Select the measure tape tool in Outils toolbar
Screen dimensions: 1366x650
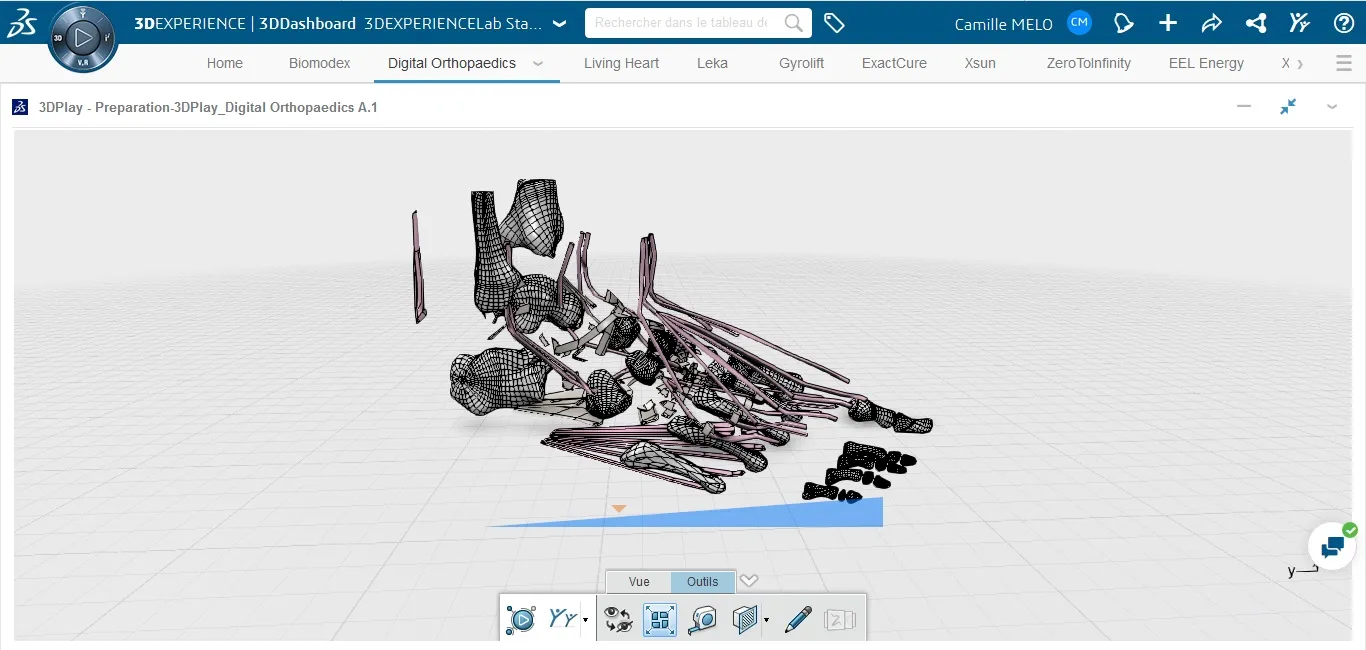coord(701,620)
